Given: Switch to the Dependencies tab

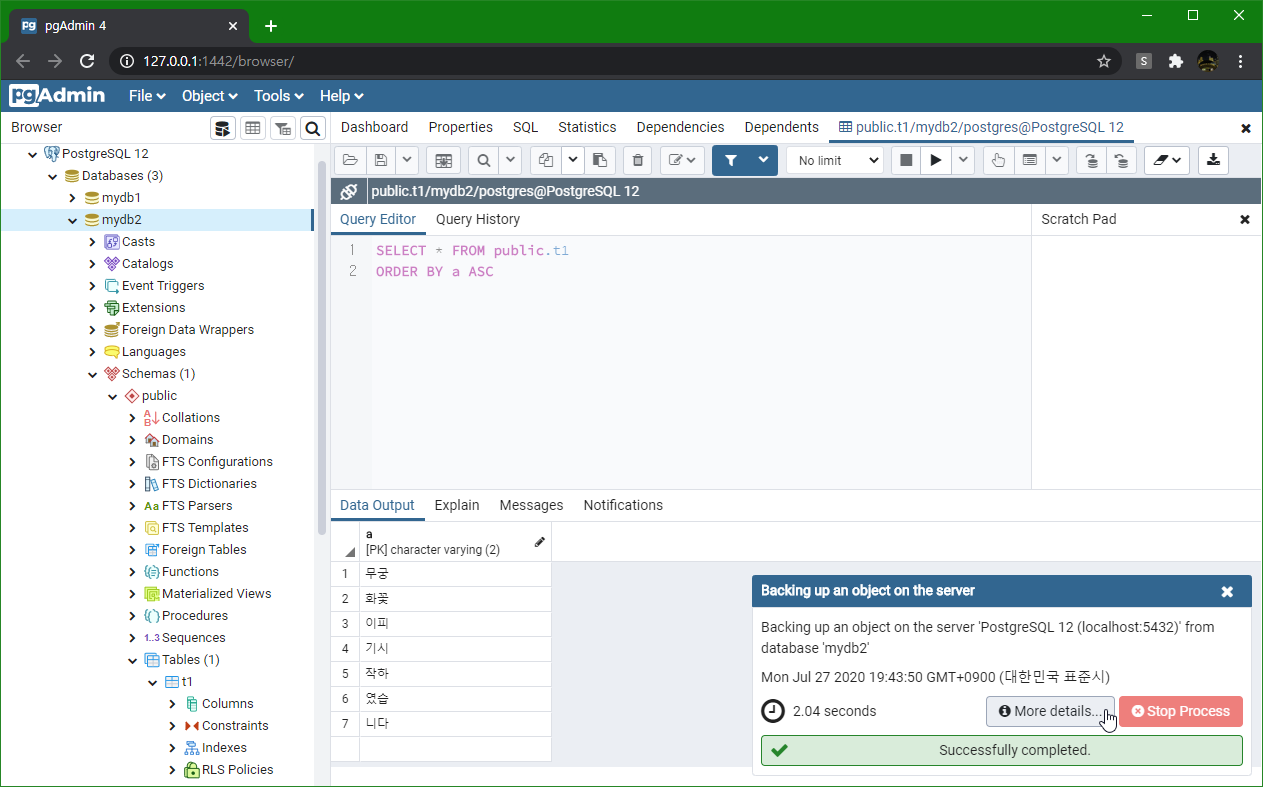Looking at the screenshot, I should (x=681, y=127).
